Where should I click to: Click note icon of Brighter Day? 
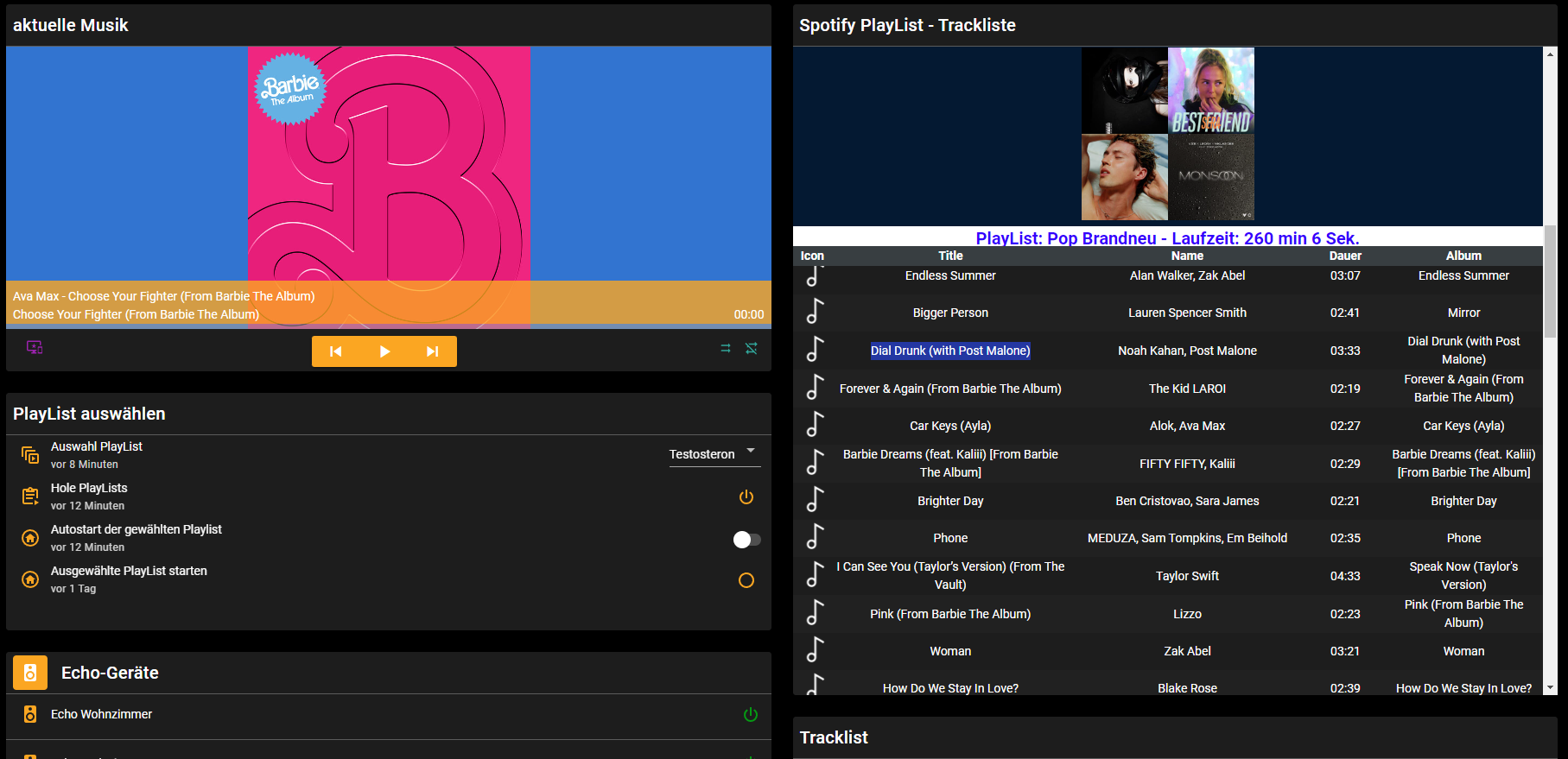click(x=815, y=499)
